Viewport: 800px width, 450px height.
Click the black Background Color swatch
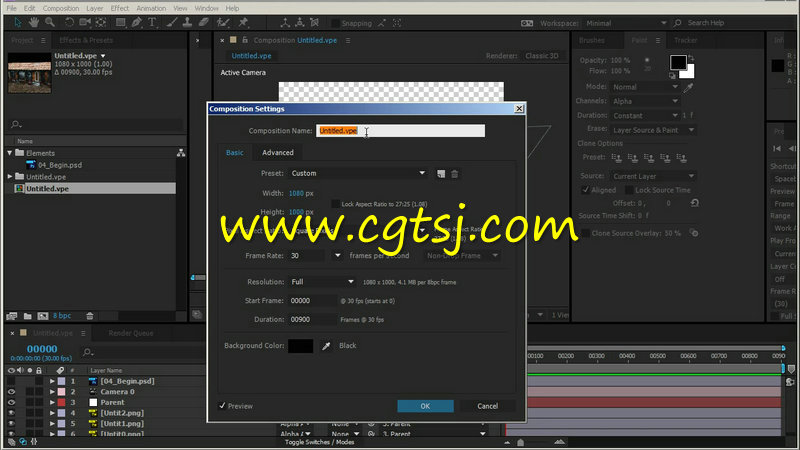(301, 346)
